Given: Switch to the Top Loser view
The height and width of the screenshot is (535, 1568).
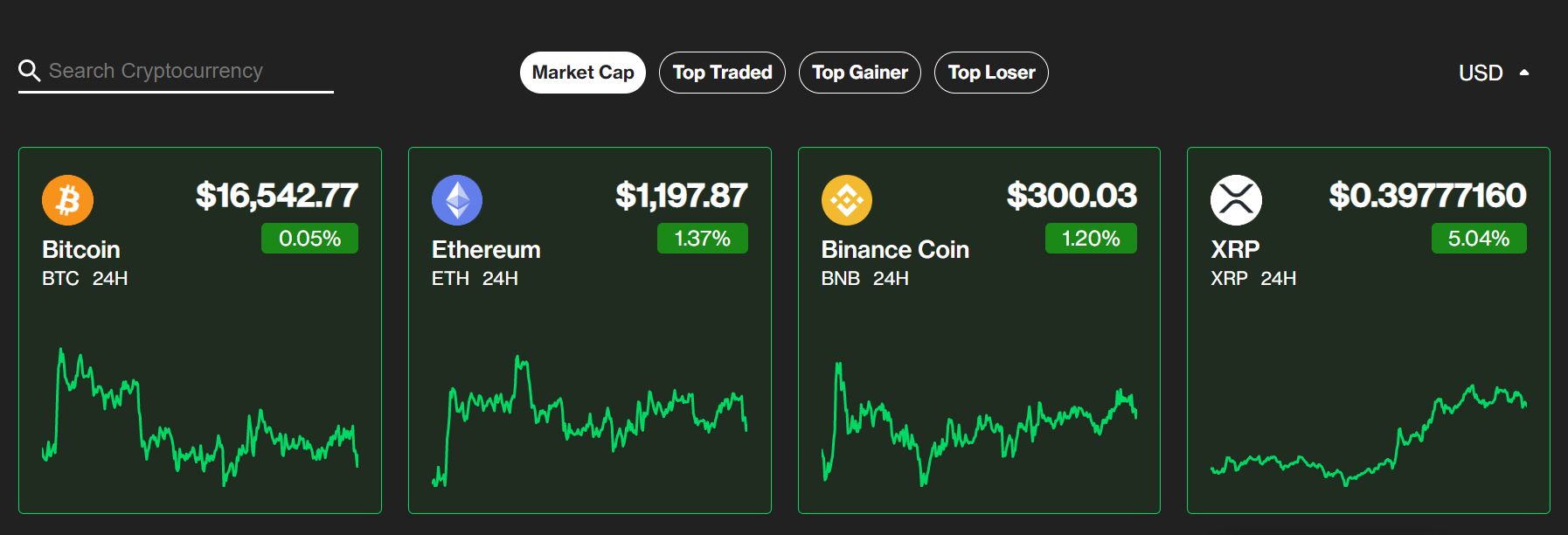Looking at the screenshot, I should point(991,73).
